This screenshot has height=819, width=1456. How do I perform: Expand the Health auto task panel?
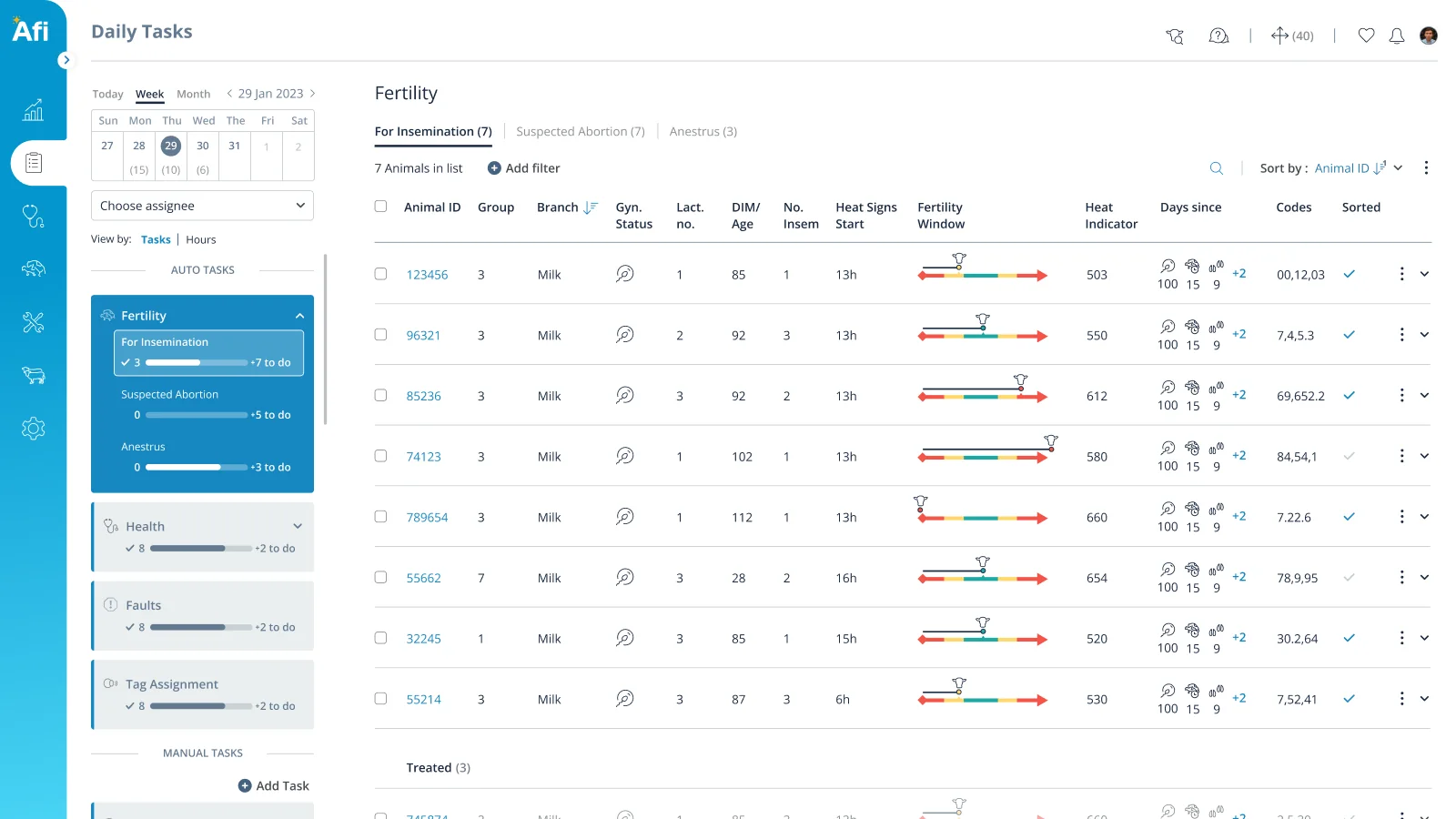pos(298,526)
